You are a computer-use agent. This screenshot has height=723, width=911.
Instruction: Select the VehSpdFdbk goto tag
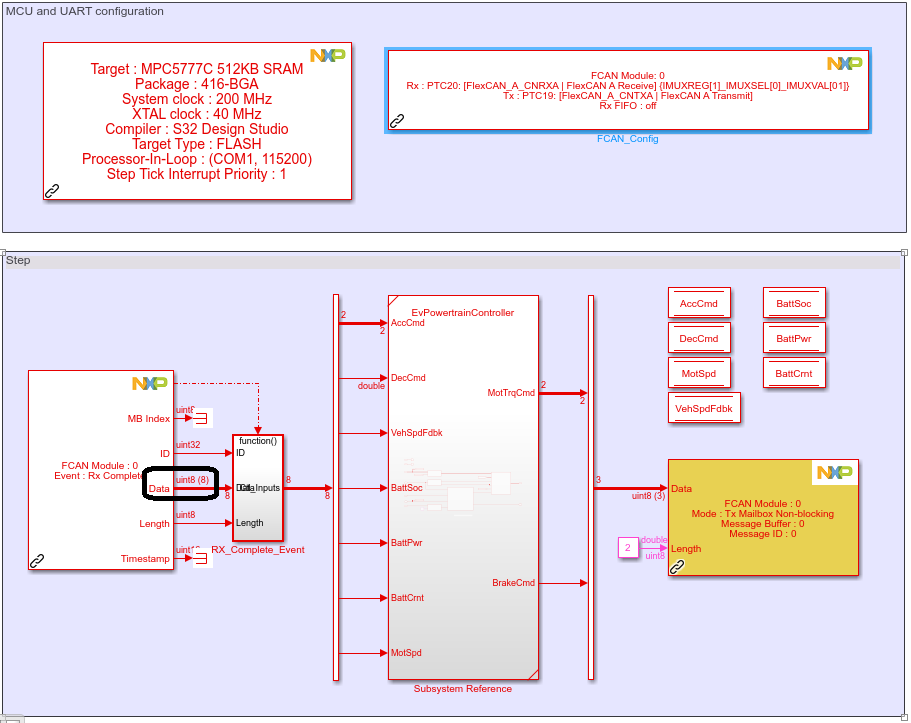704,407
